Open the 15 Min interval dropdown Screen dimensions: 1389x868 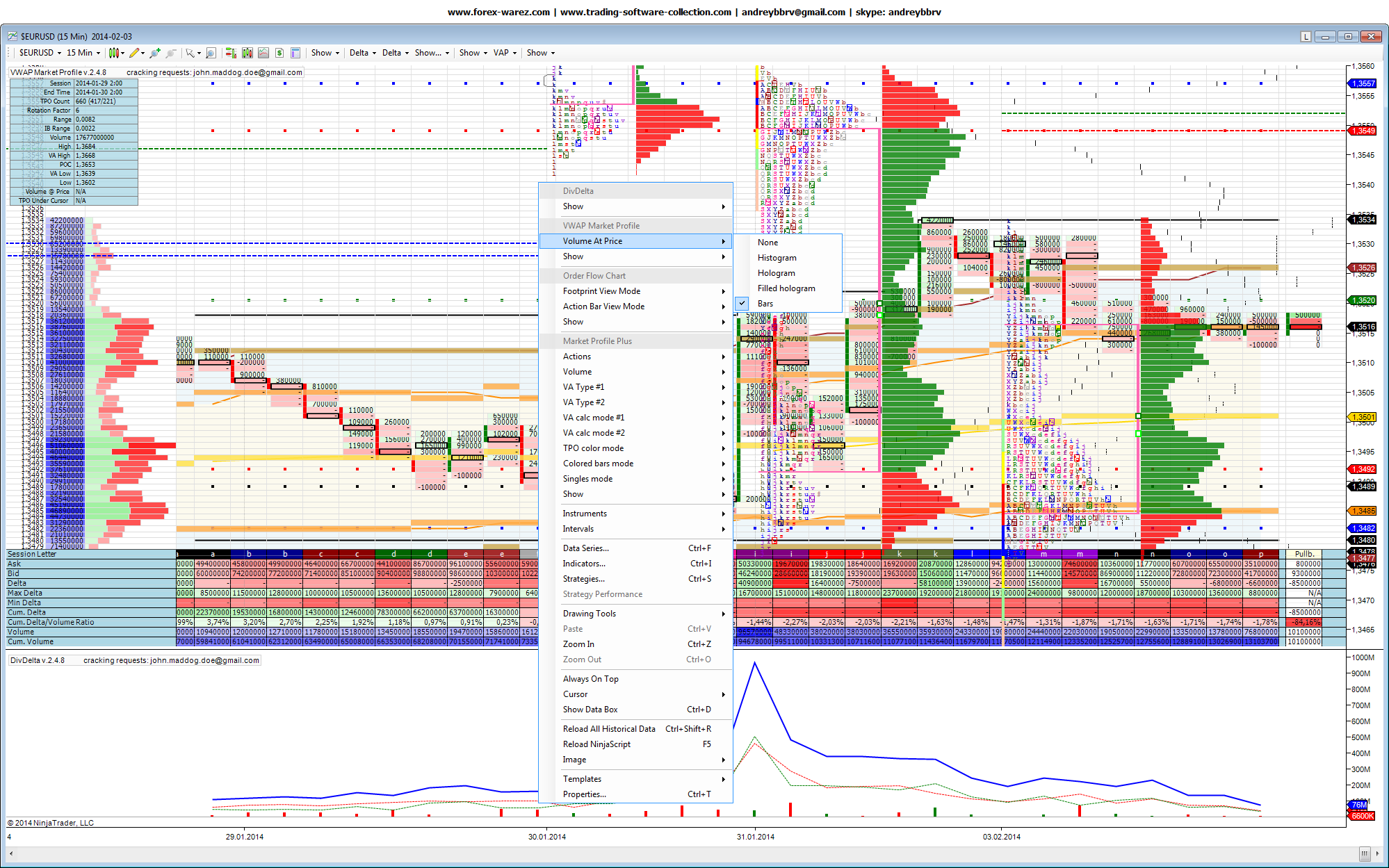coord(83,53)
